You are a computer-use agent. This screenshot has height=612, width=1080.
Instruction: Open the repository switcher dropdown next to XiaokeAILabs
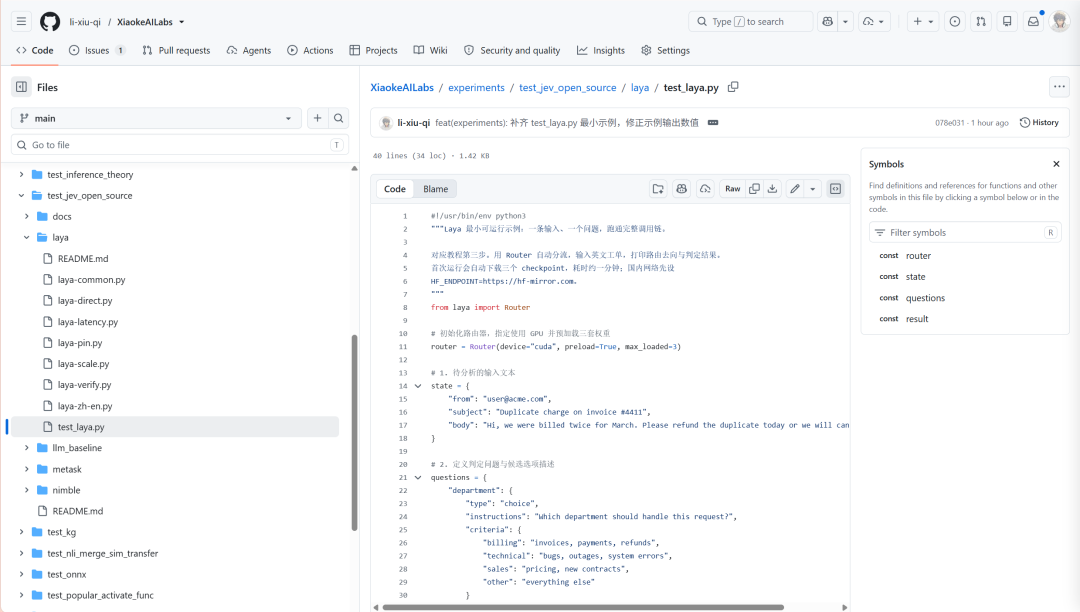coord(182,22)
